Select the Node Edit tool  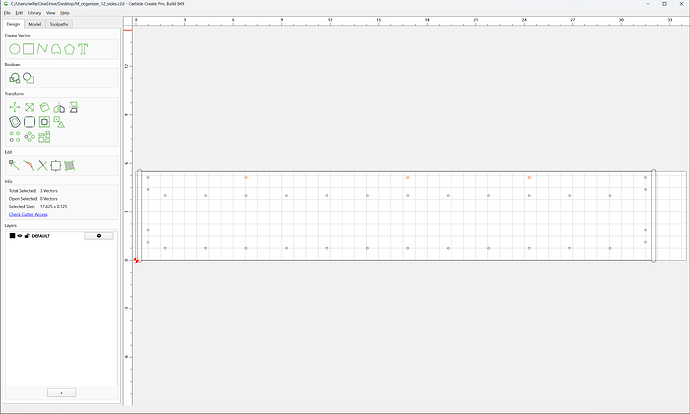15,165
